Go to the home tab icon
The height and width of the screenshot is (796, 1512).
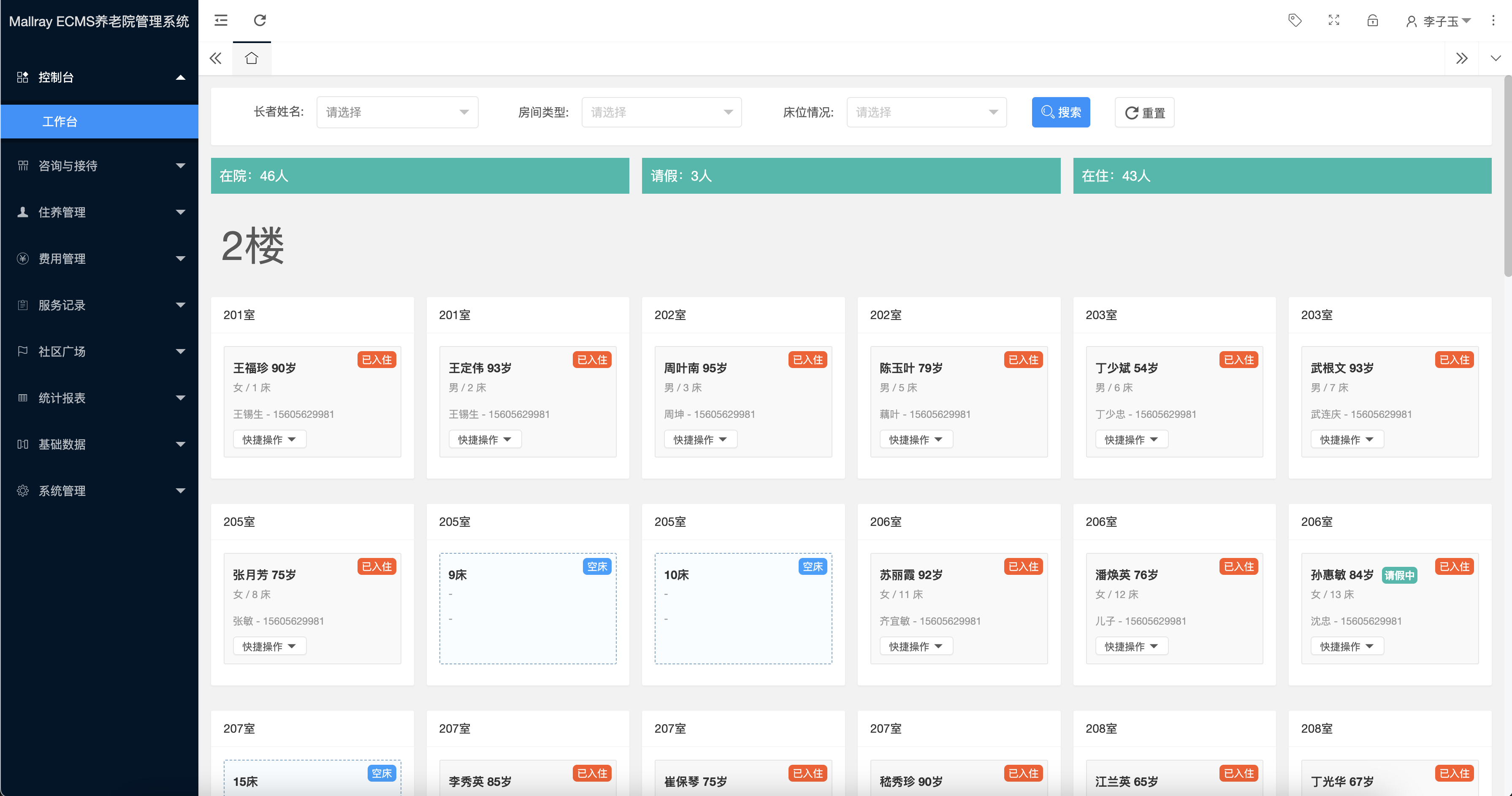coord(252,58)
